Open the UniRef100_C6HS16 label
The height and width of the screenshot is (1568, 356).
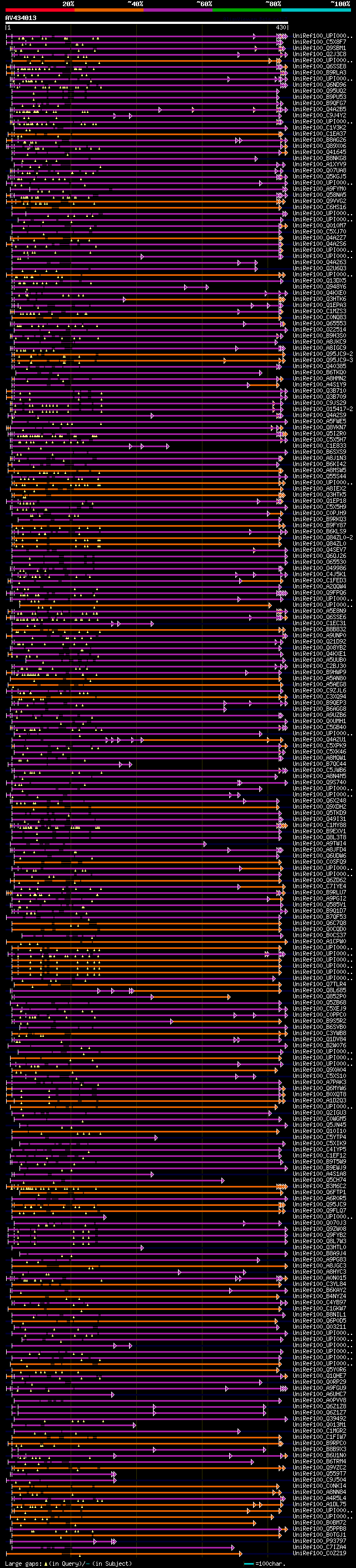(319, 207)
